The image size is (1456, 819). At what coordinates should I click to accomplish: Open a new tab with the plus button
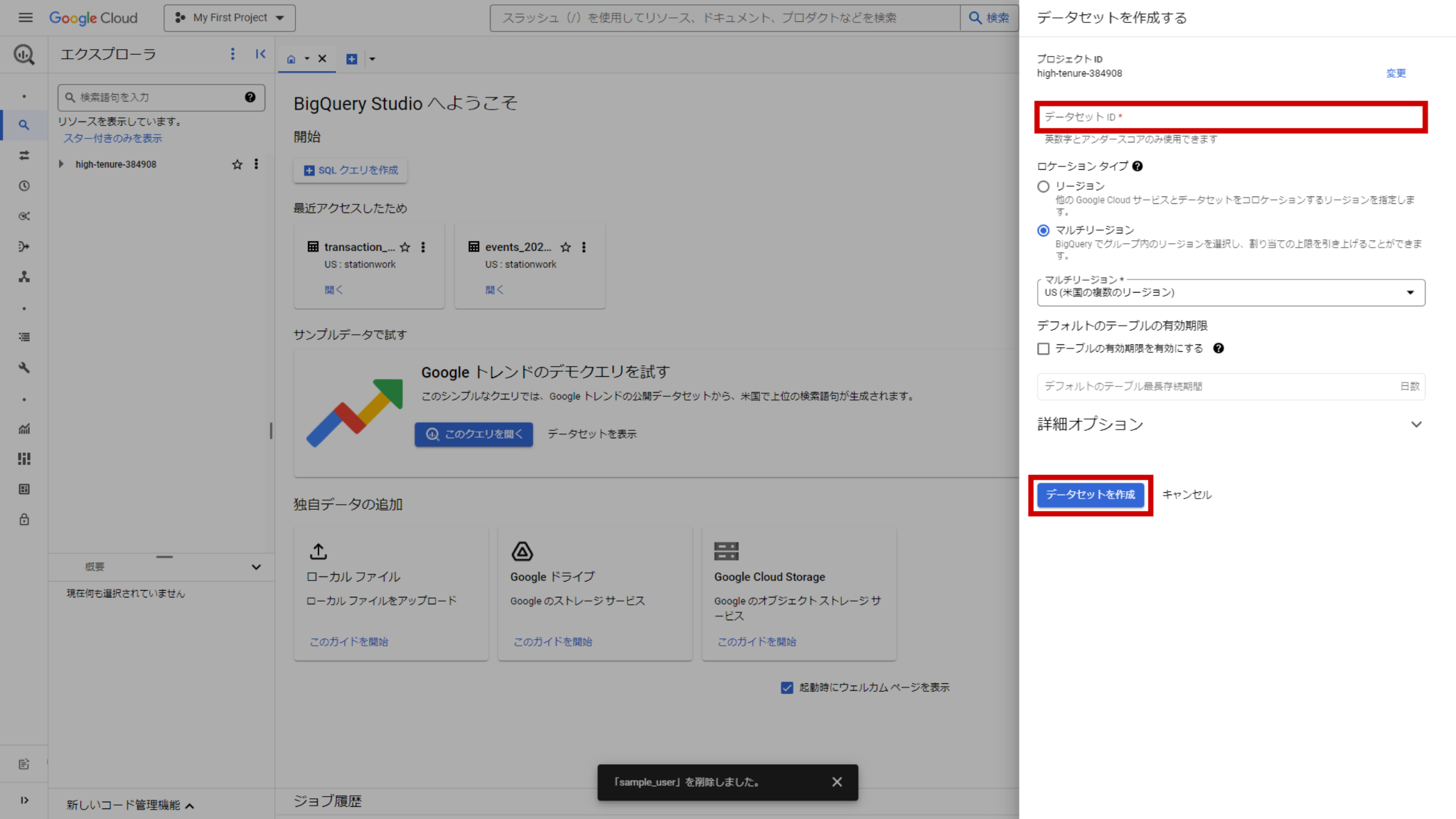[351, 58]
